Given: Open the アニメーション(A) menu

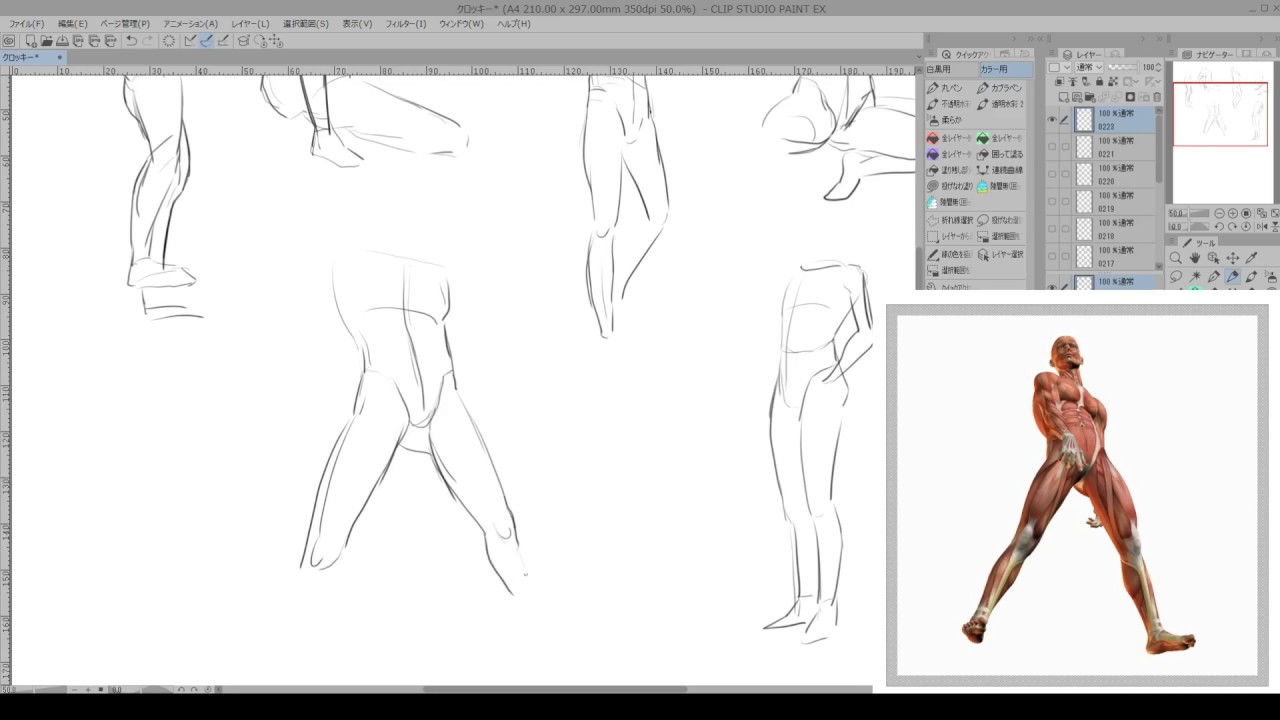Looking at the screenshot, I should coord(190,24).
